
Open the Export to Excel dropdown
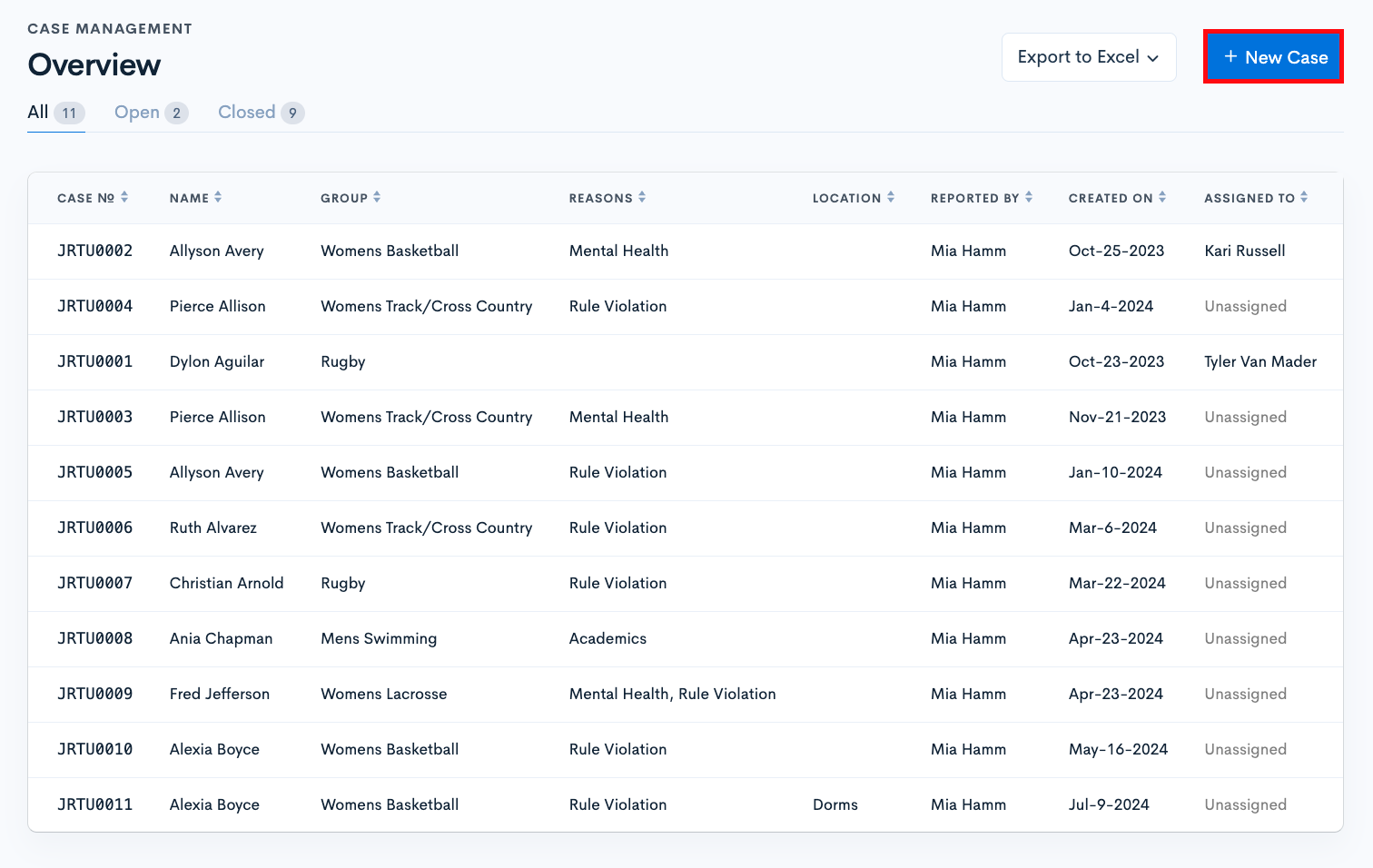(x=1089, y=57)
